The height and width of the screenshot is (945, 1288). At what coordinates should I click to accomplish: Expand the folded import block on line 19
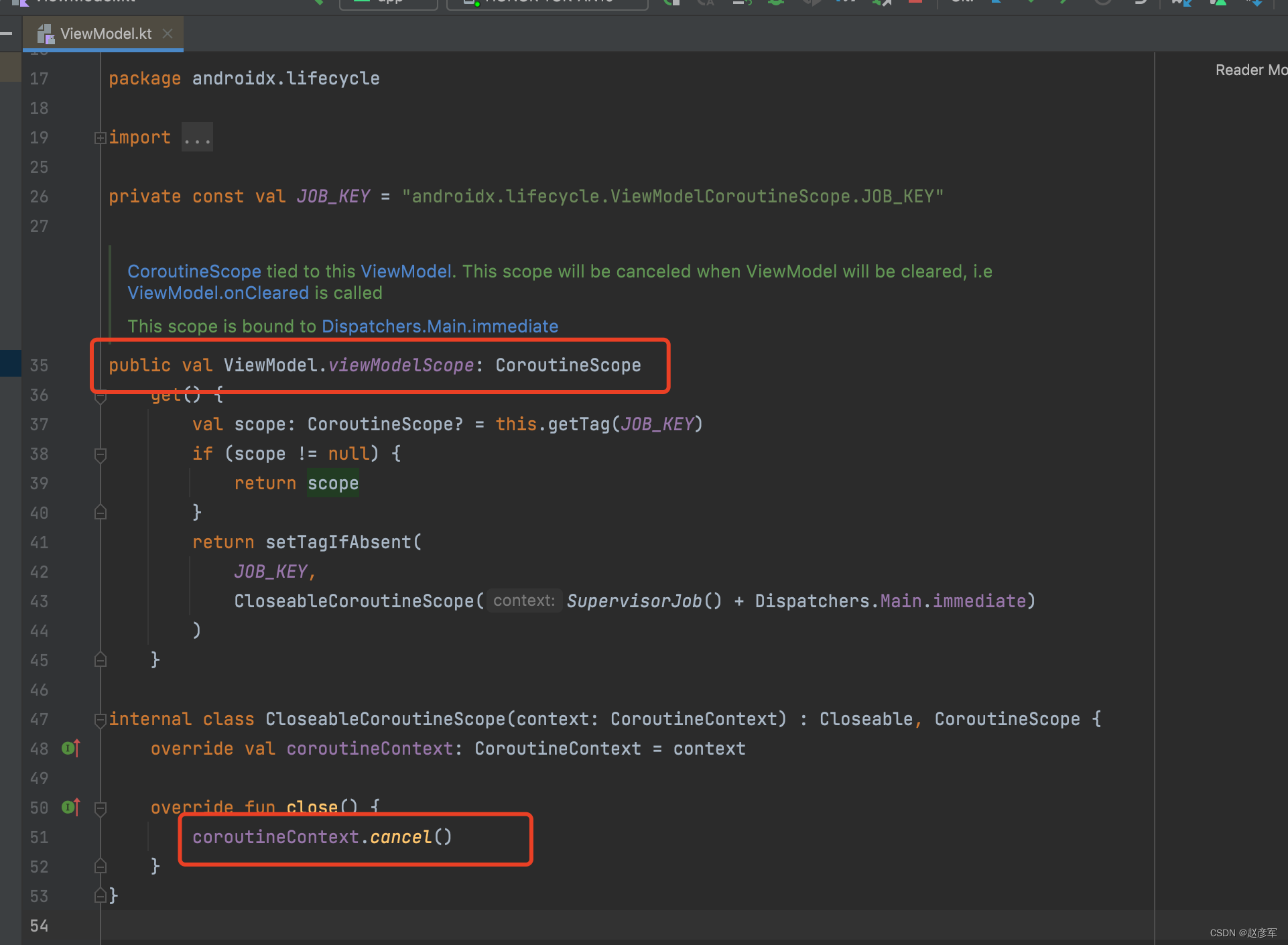pyautogui.click(x=100, y=138)
